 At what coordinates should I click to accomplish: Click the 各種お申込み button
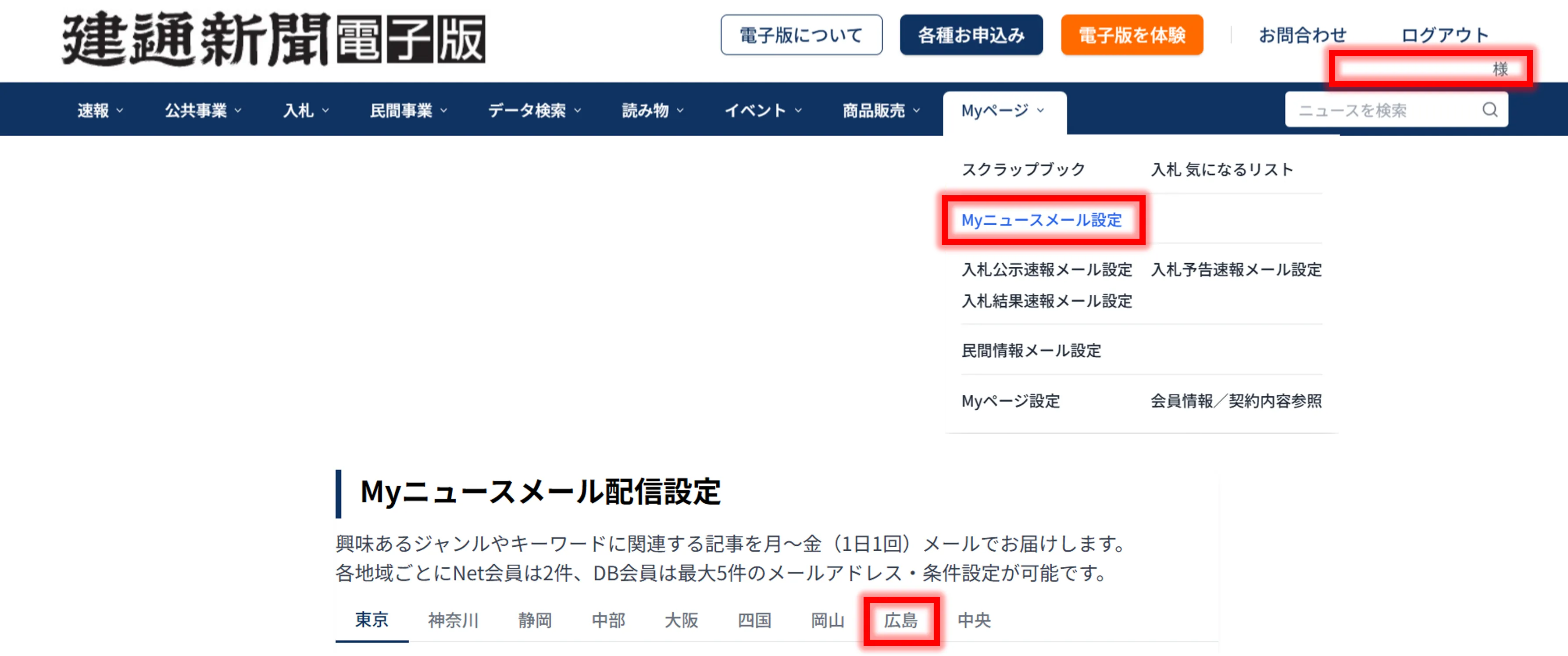971,35
